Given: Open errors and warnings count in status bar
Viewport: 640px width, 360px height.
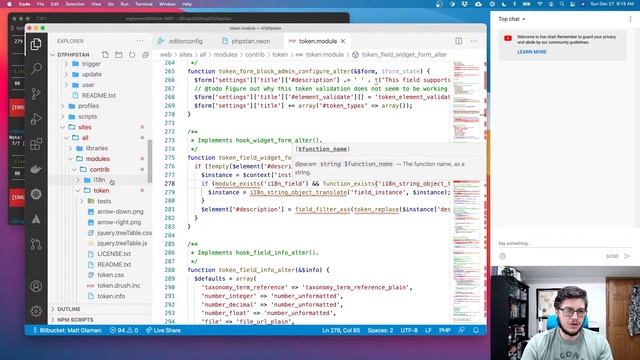Looking at the screenshot, I should pos(124,330).
